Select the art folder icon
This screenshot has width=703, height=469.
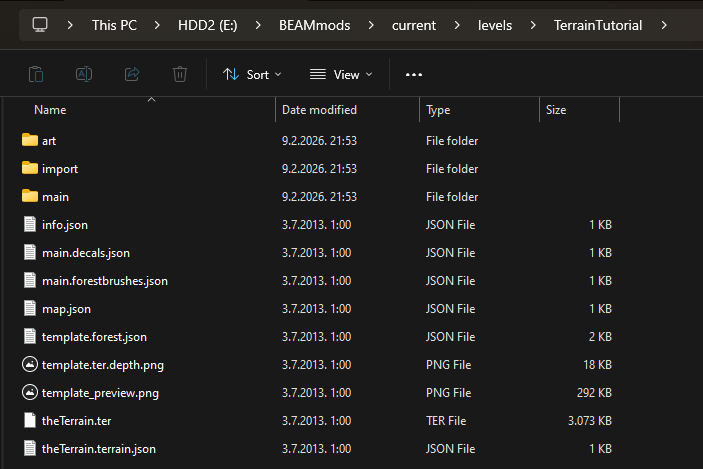point(30,140)
